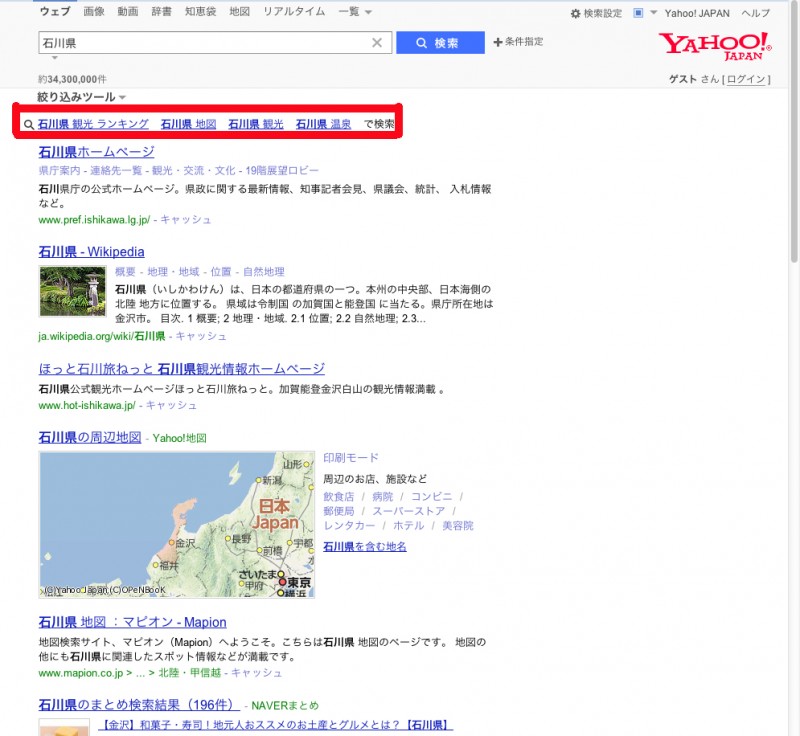Switch to the 画像 search tab
This screenshot has width=800, height=736.
click(94, 12)
